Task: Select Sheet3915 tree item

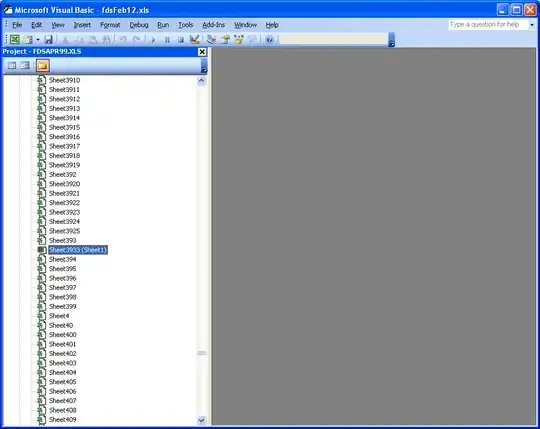Action: 64,127
